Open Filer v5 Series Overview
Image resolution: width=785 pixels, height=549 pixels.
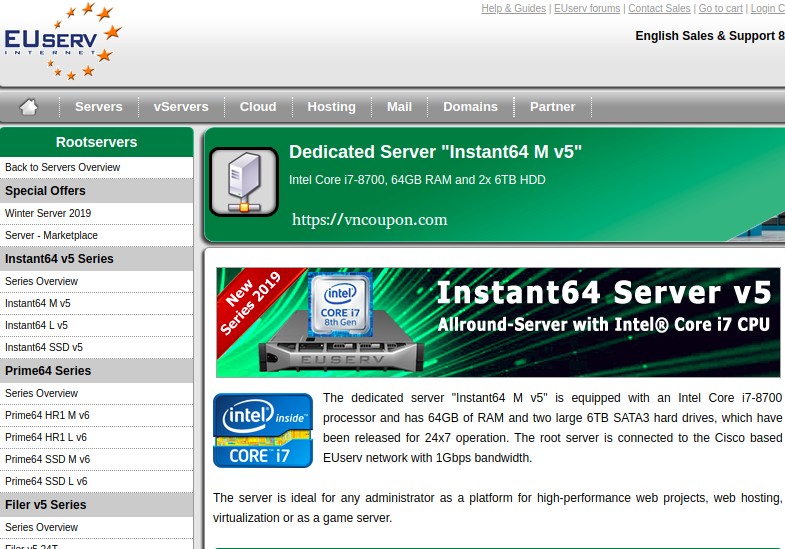[96, 528]
